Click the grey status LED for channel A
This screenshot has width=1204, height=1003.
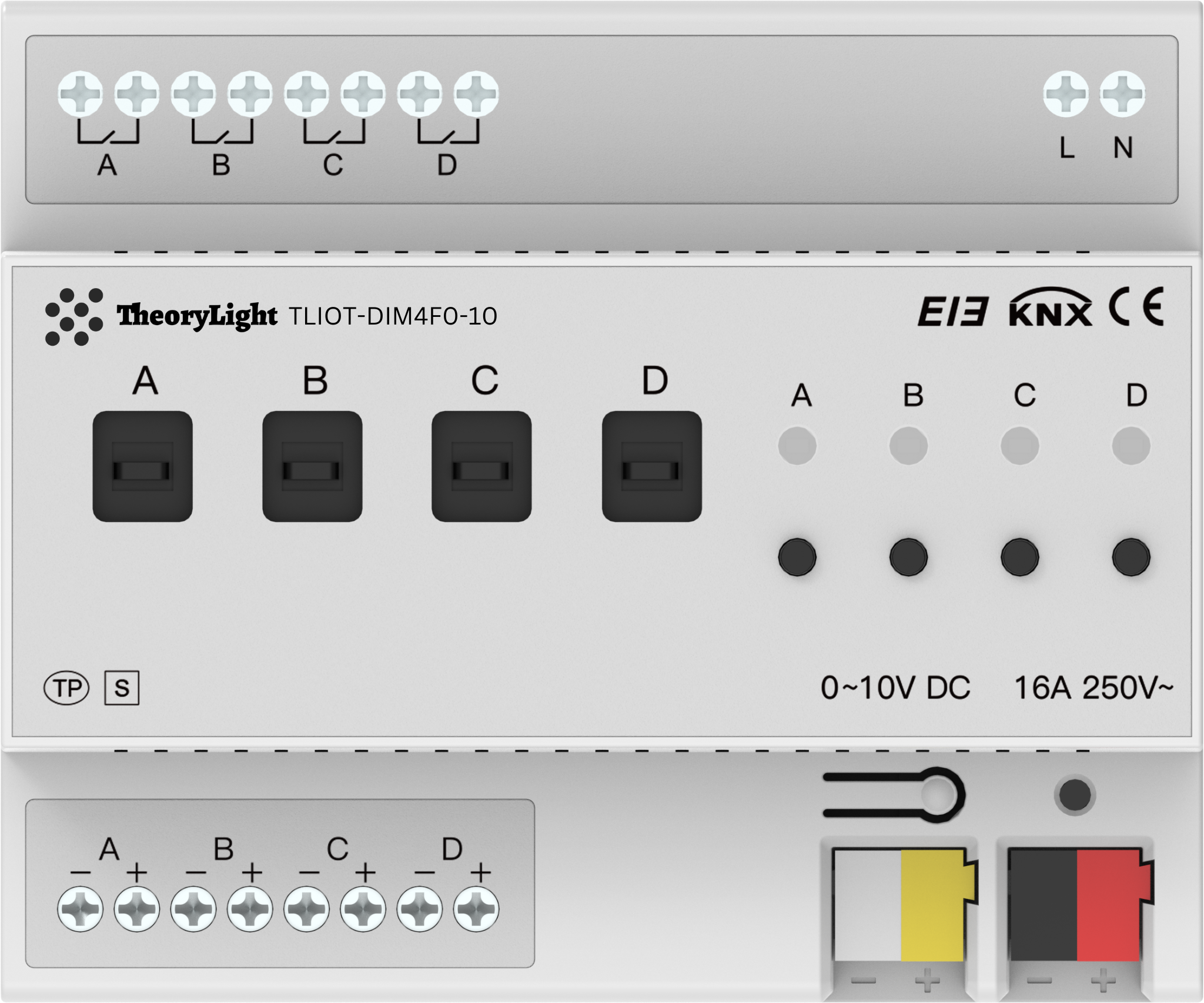797,446
